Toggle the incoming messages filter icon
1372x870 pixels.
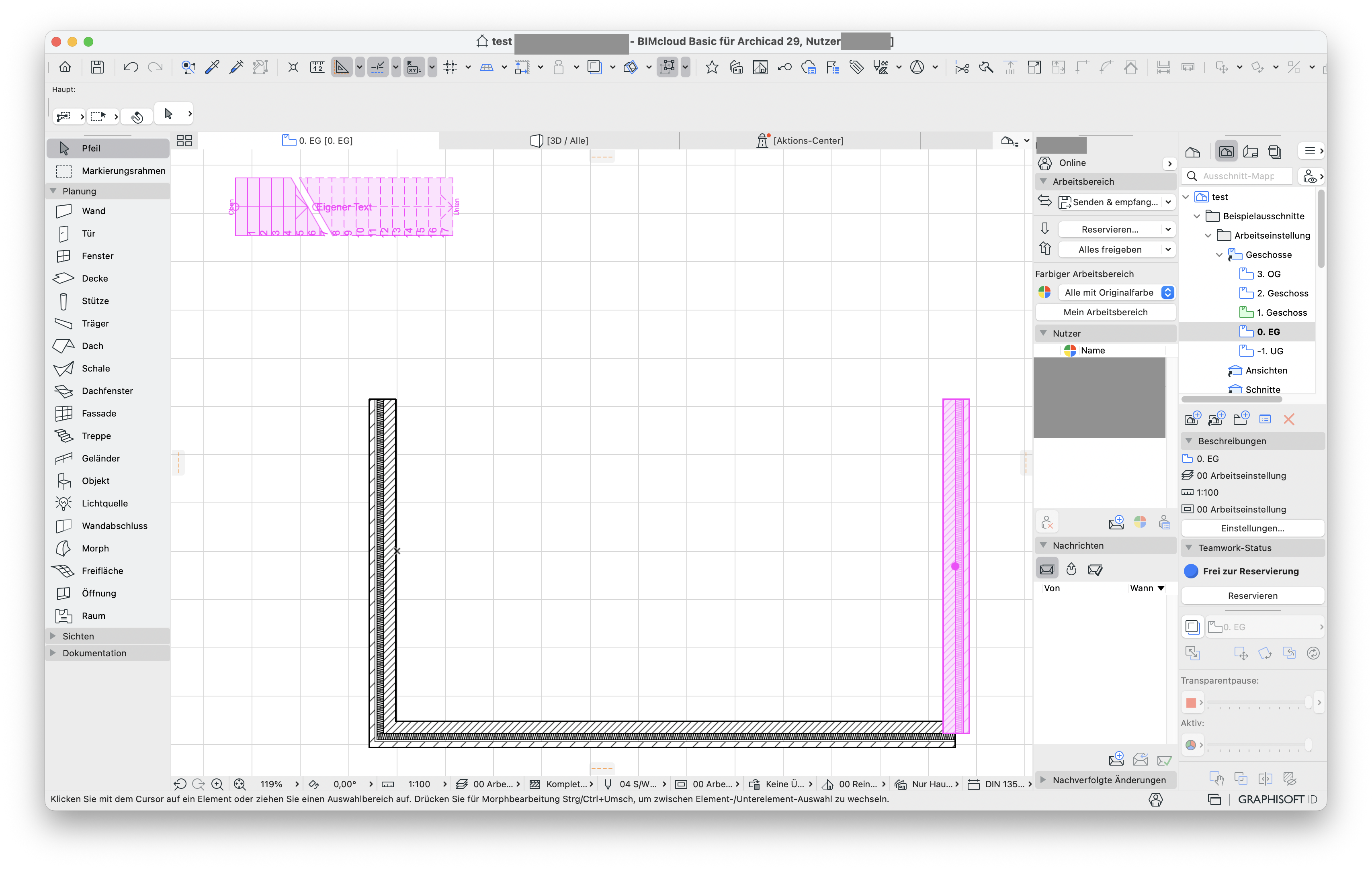click(x=1046, y=569)
